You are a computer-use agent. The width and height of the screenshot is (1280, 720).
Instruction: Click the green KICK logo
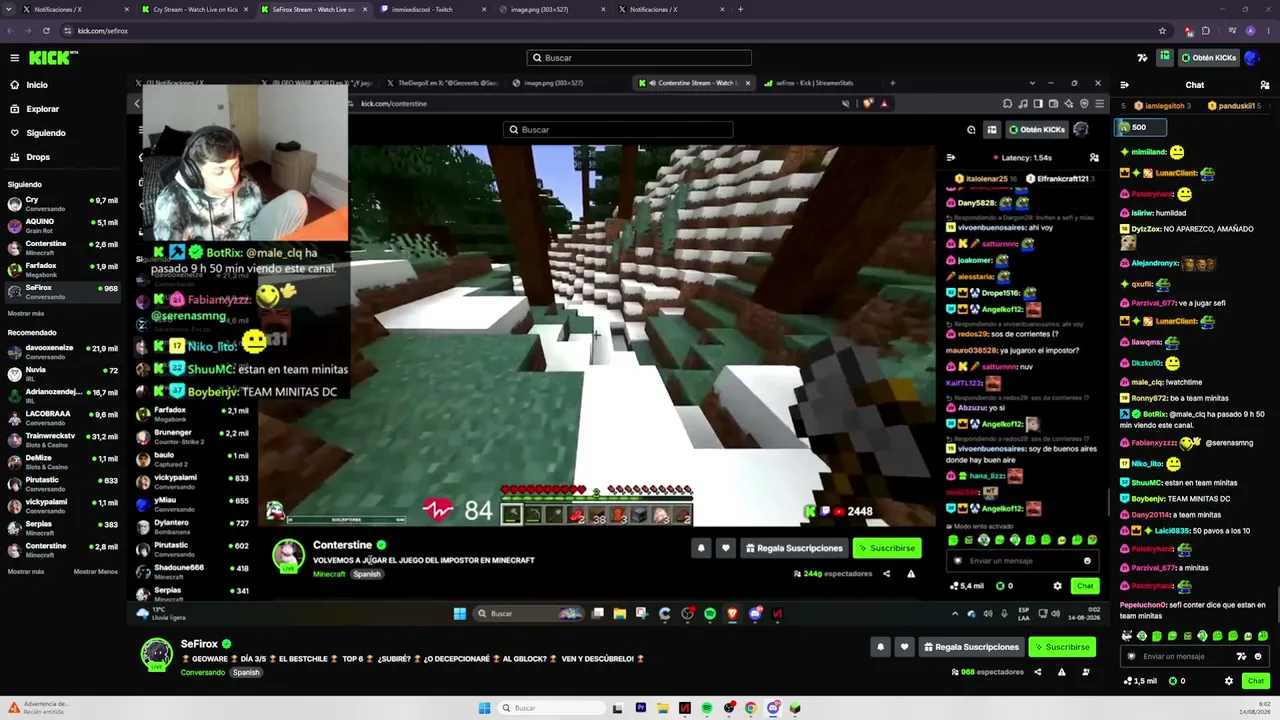pyautogui.click(x=52, y=58)
